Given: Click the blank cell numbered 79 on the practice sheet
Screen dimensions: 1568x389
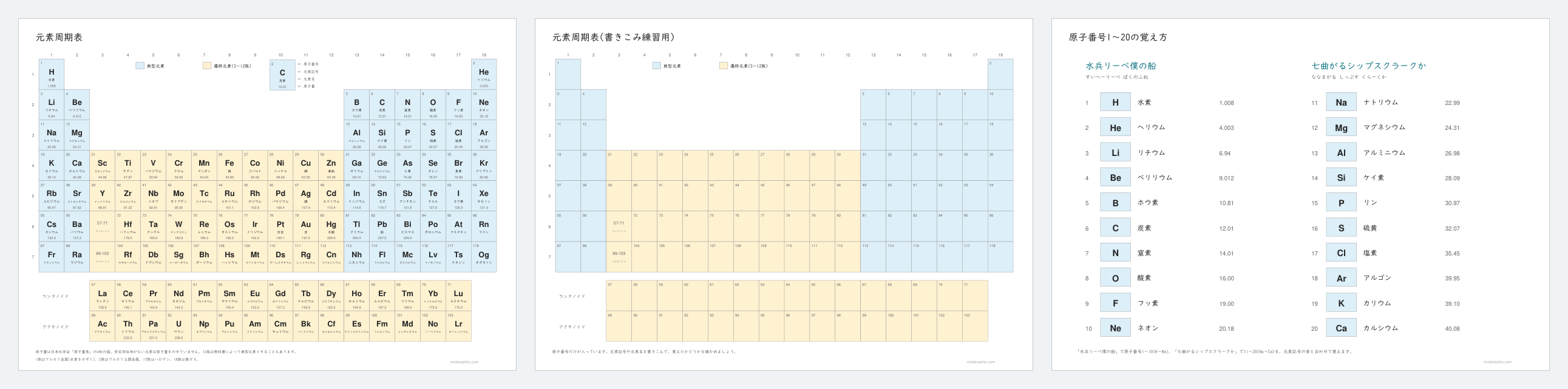Looking at the screenshot, I should pyautogui.click(x=822, y=226).
